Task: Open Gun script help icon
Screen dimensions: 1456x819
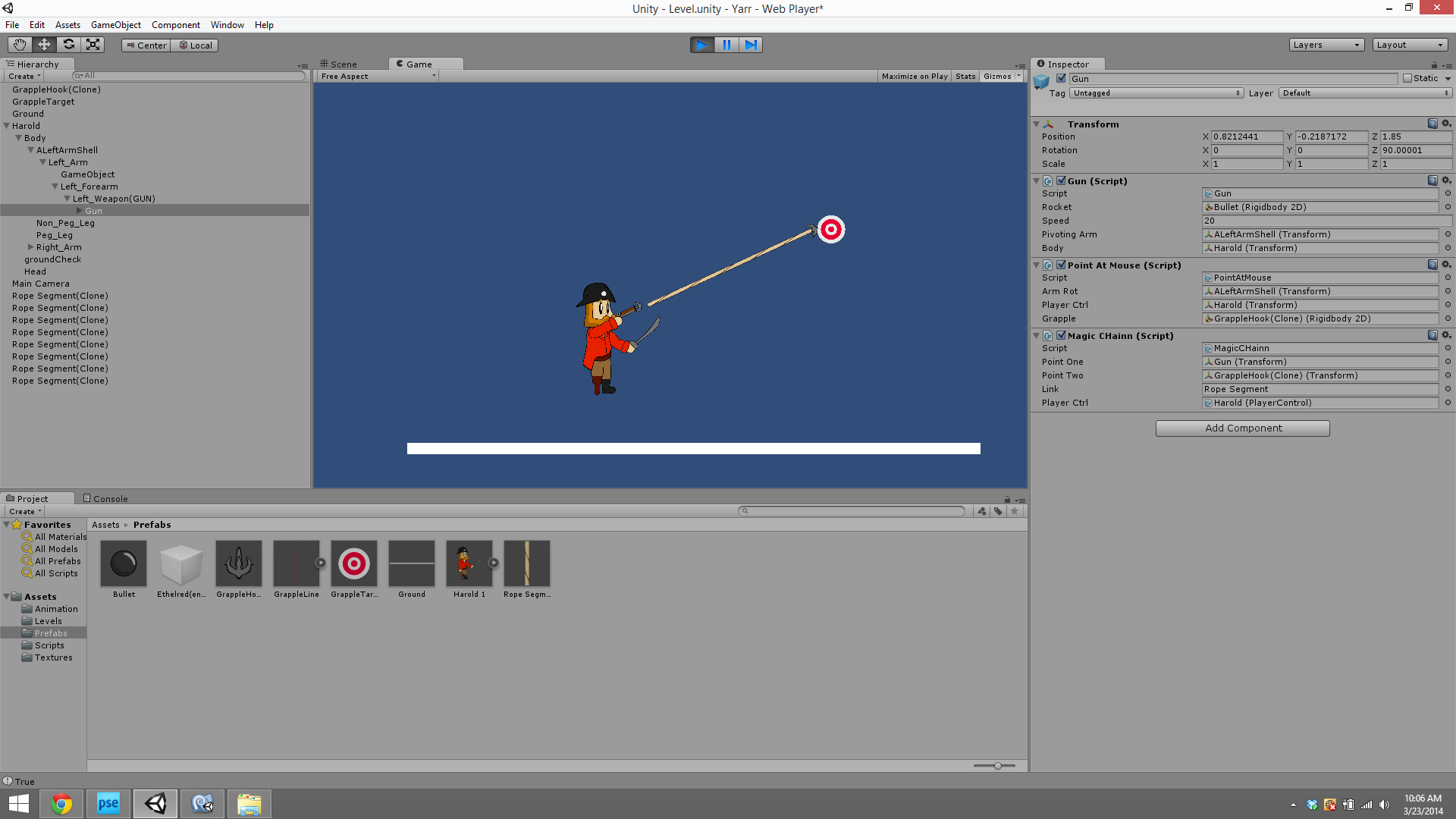Action: tap(1432, 180)
